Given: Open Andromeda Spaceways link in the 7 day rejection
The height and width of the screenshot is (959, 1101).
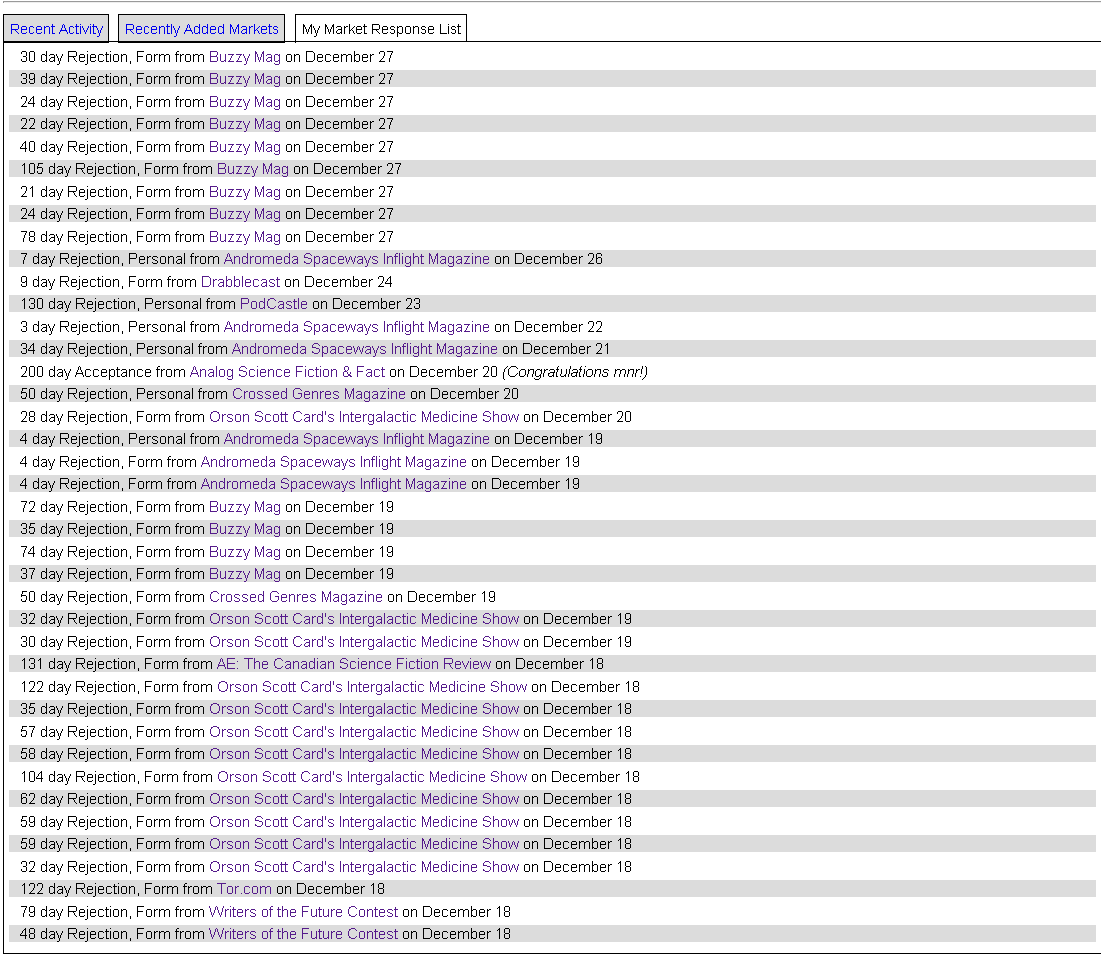Looking at the screenshot, I should point(357,259).
